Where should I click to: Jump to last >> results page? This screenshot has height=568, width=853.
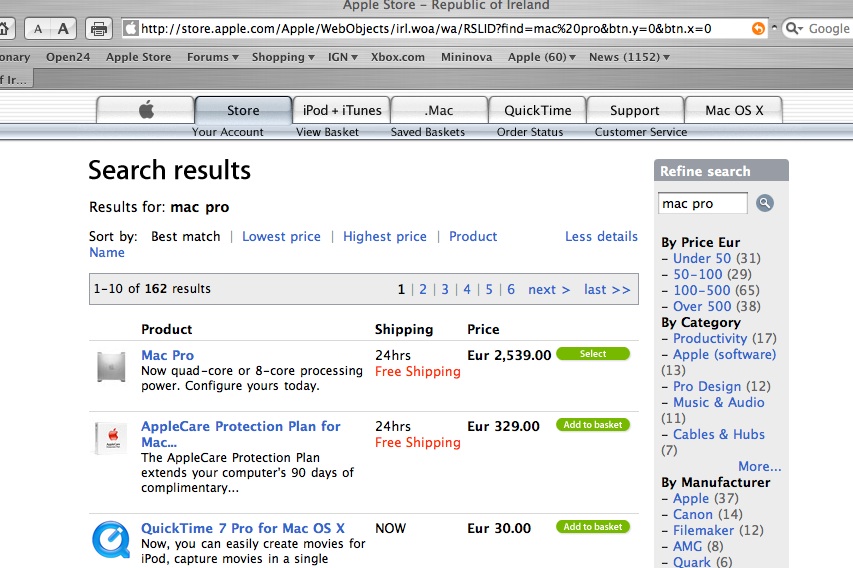607,289
